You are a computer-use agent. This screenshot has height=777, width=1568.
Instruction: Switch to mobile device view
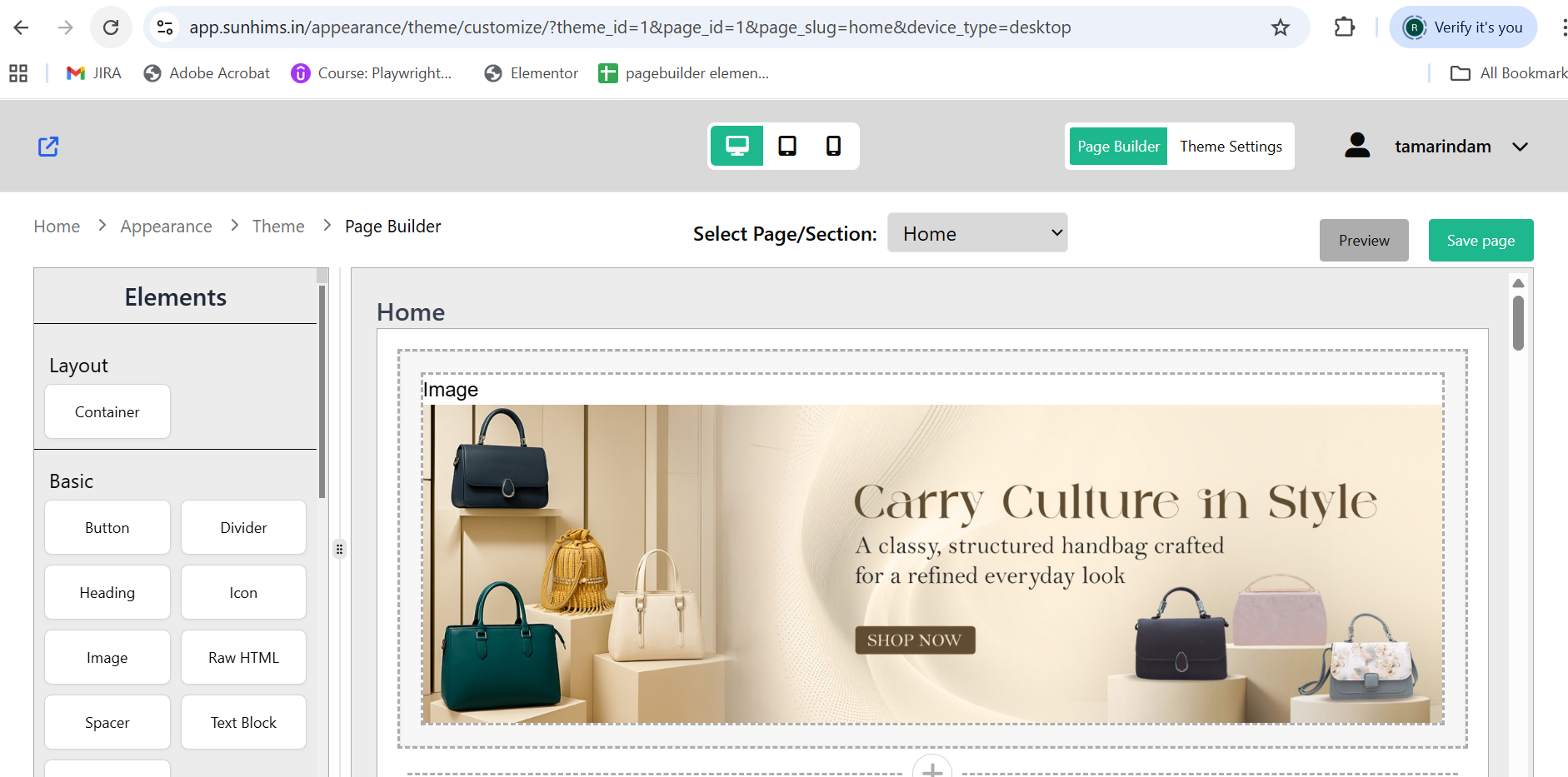pos(833,147)
